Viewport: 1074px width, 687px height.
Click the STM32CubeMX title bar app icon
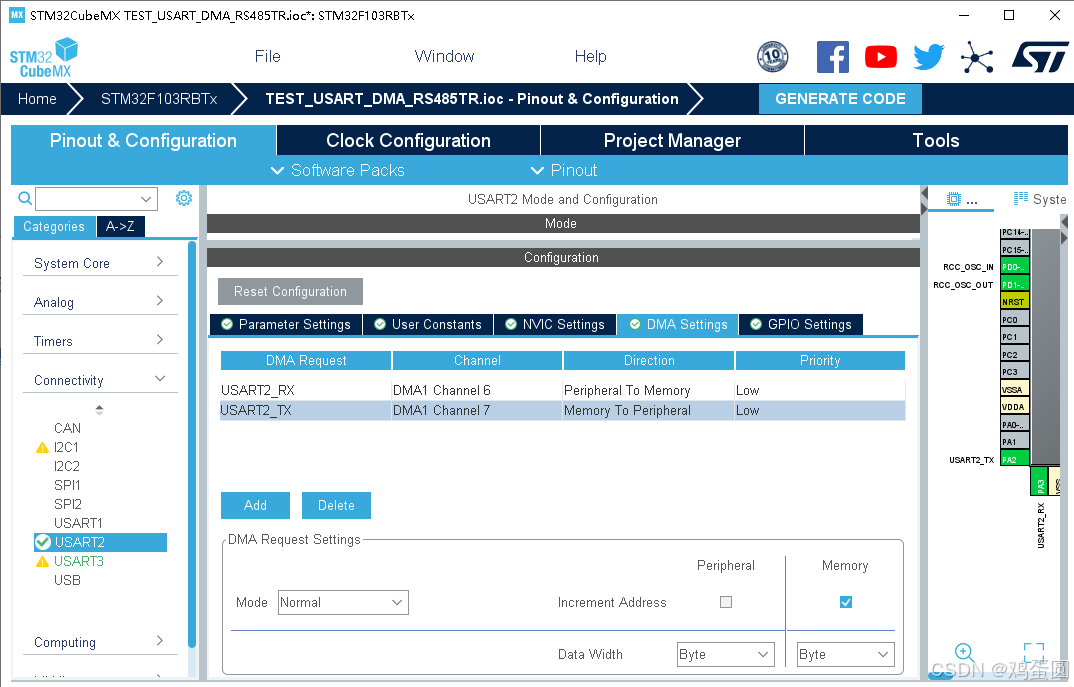click(x=16, y=15)
